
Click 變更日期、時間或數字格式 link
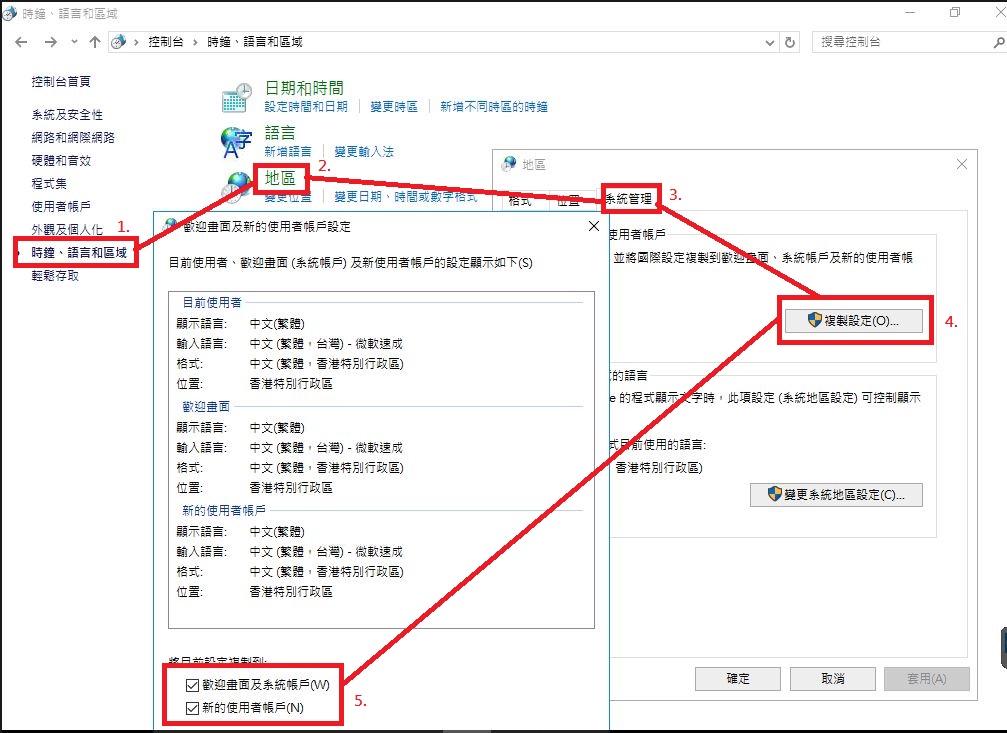[406, 197]
